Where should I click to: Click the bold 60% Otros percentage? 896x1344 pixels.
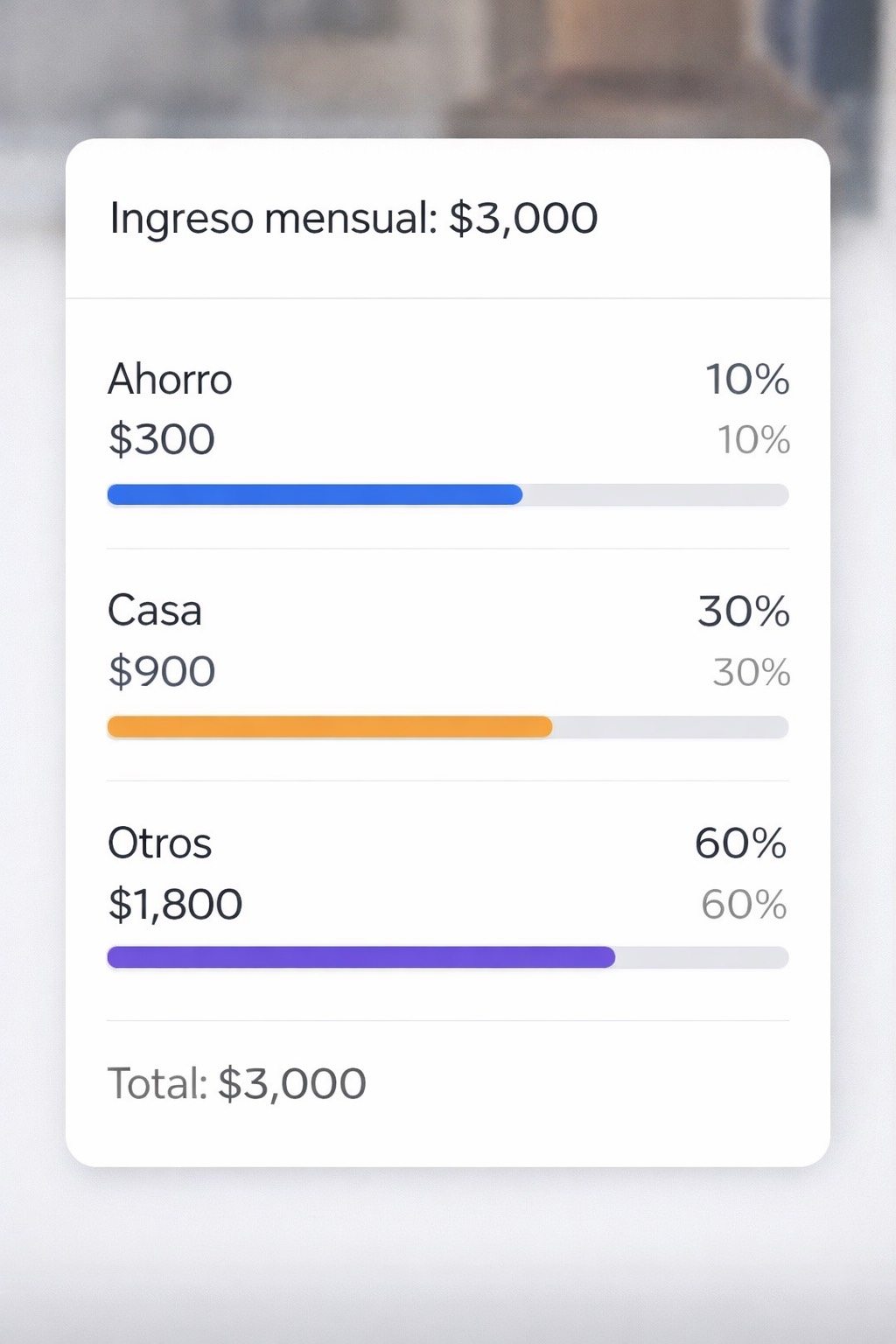[740, 844]
